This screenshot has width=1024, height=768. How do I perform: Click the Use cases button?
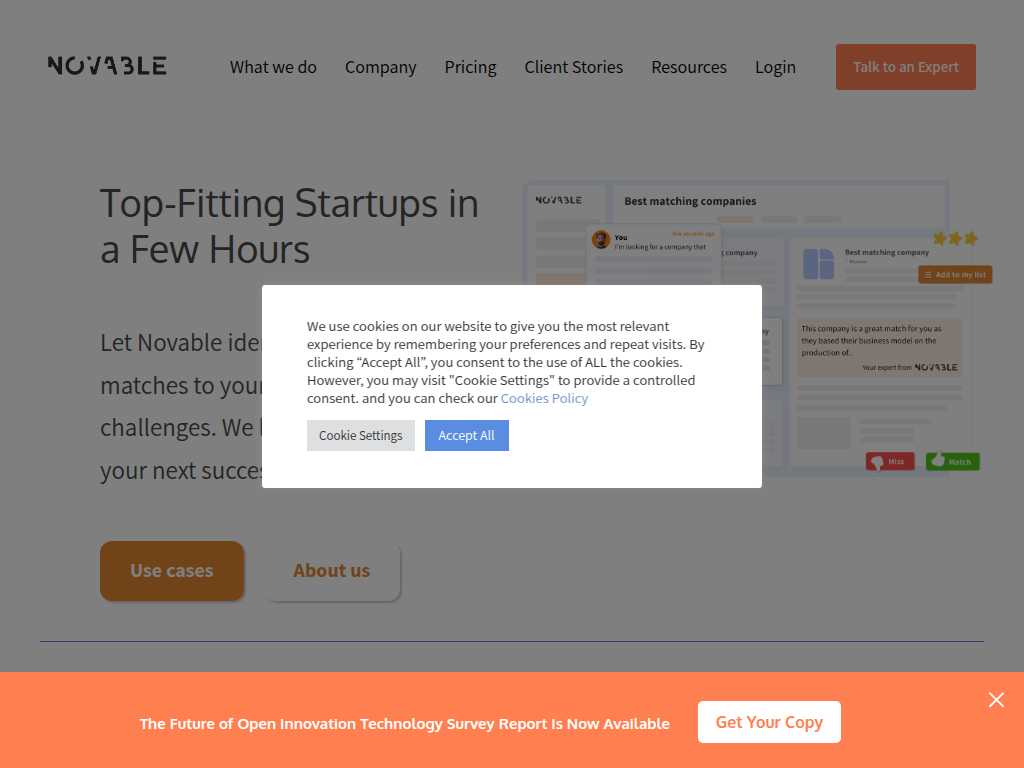[172, 570]
